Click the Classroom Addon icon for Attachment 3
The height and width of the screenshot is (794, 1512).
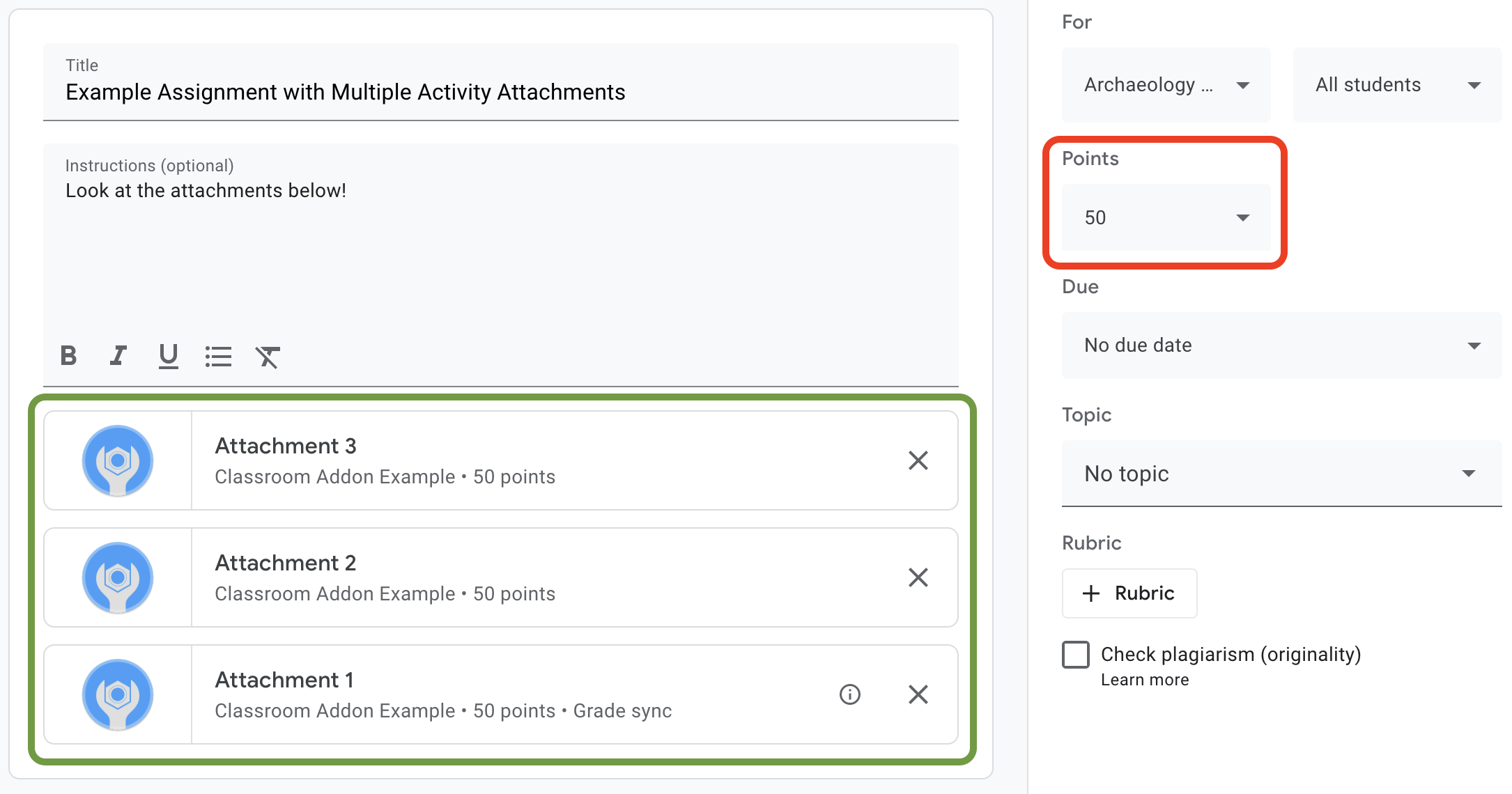pos(118,461)
